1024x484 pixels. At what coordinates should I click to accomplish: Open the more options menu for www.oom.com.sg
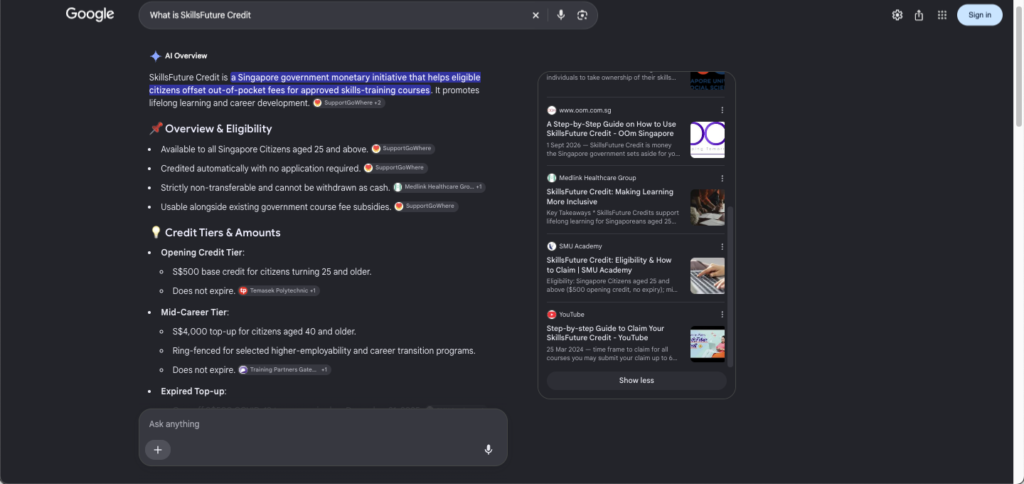click(x=722, y=110)
